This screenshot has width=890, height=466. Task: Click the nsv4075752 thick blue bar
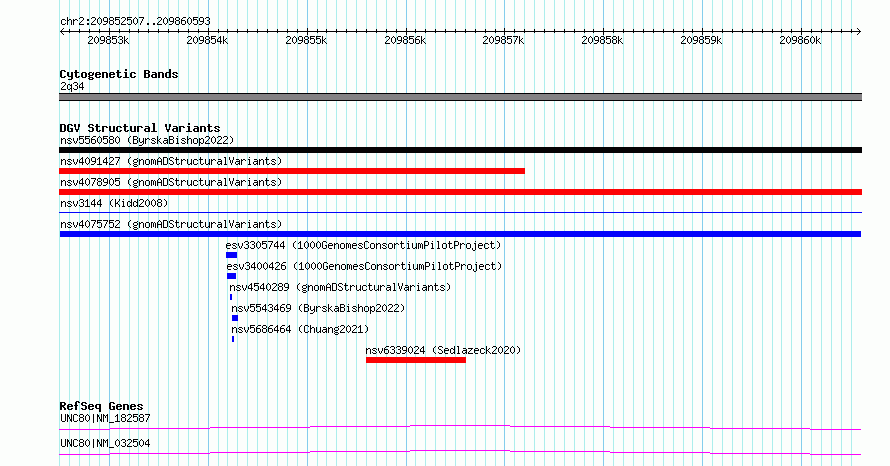click(460, 234)
